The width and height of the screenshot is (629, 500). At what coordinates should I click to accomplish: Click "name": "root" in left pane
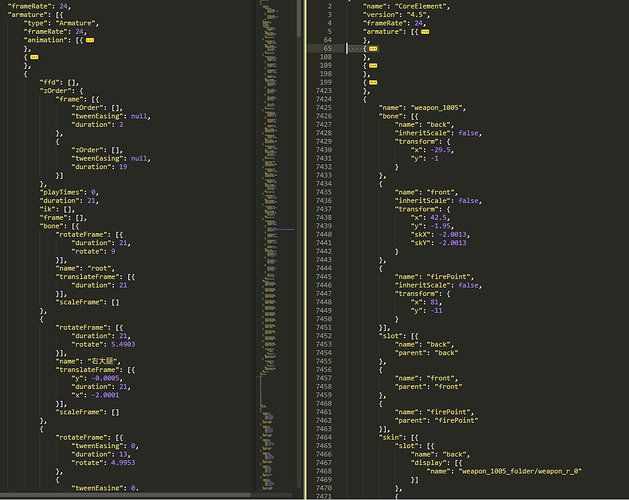click(84, 268)
